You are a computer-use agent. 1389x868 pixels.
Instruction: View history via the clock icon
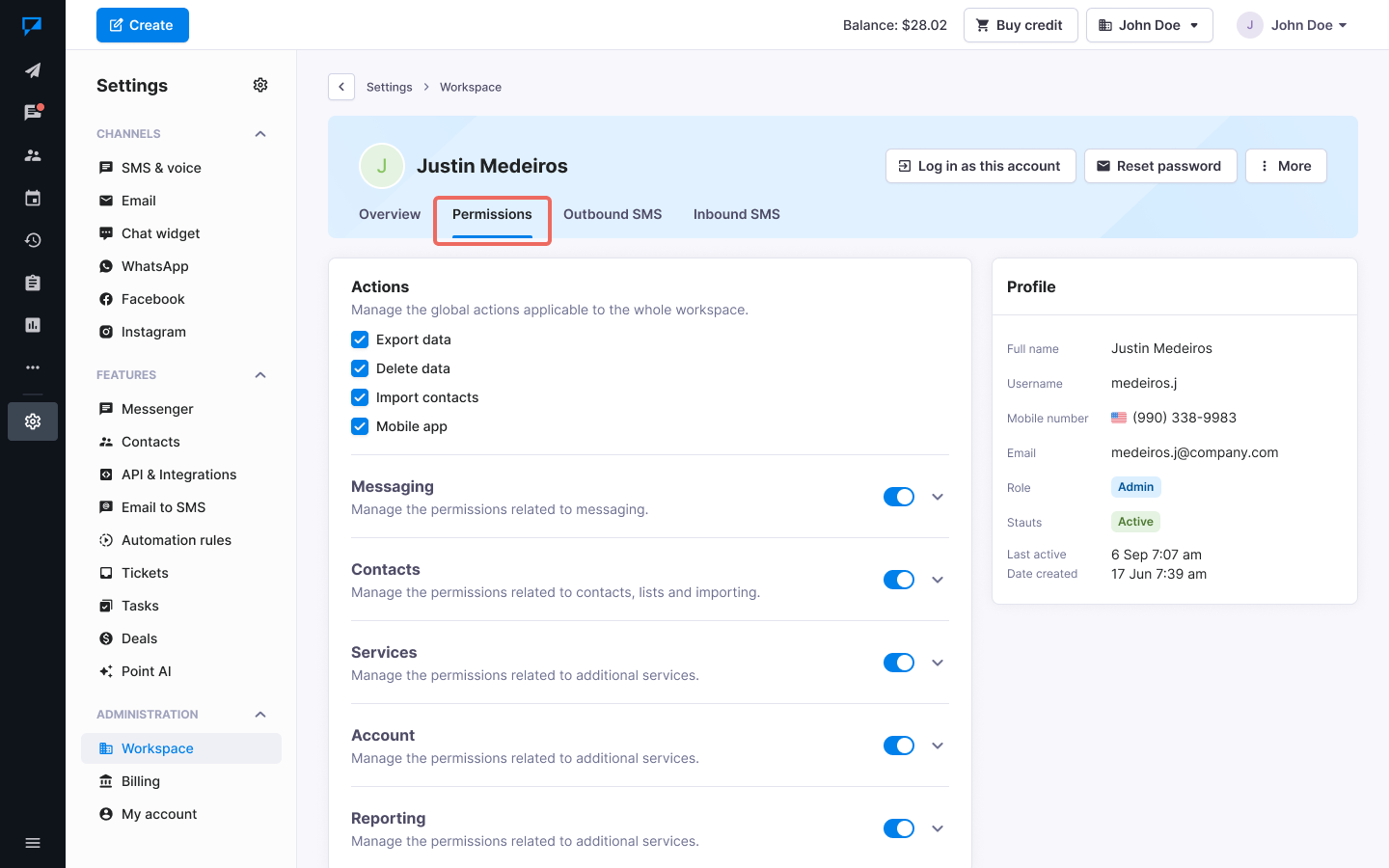pos(33,239)
